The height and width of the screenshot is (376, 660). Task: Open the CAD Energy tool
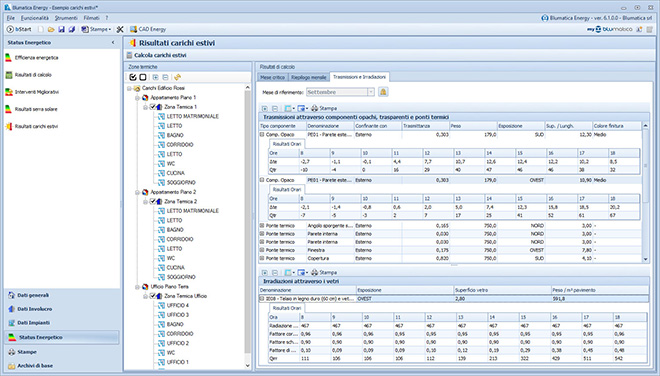(148, 29)
